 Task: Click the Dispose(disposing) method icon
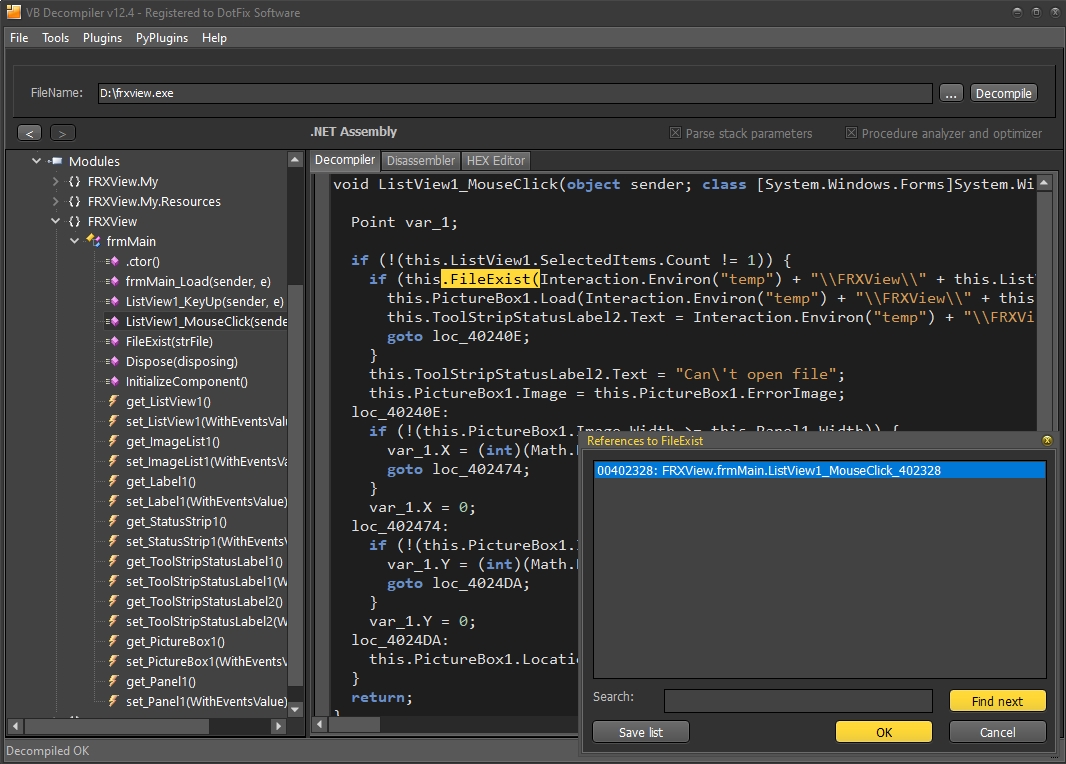click(112, 361)
